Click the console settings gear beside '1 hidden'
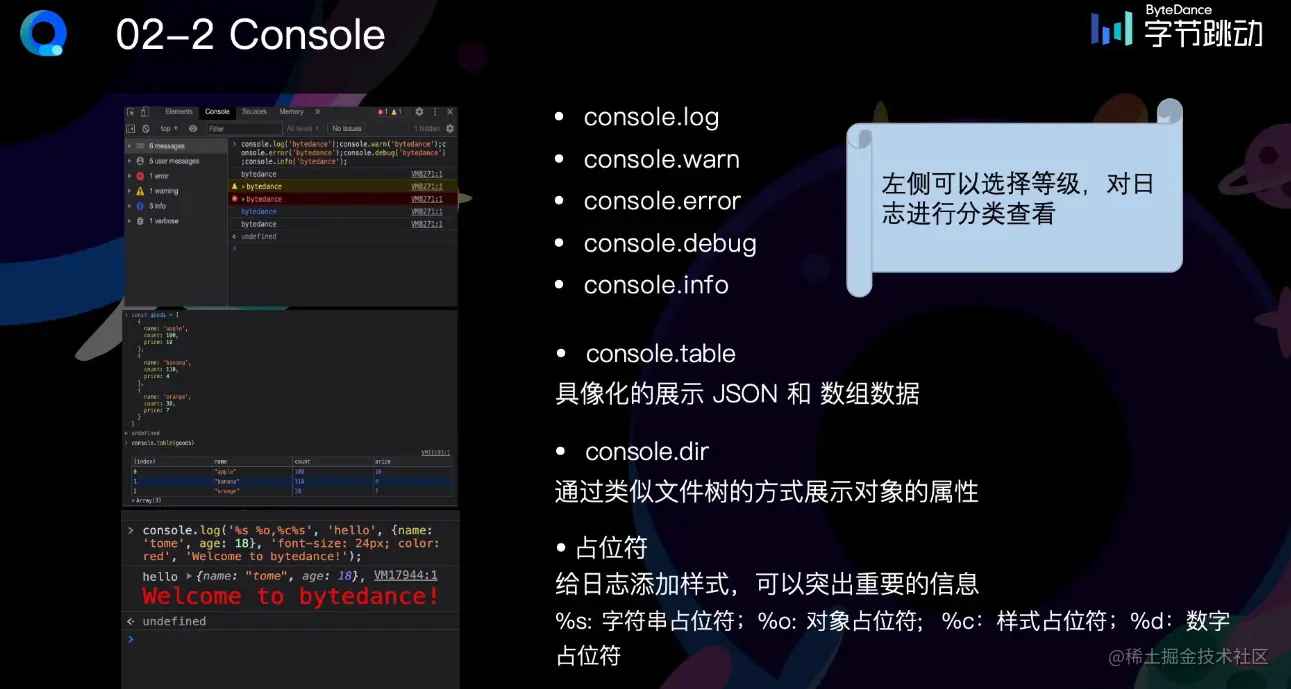 point(450,128)
